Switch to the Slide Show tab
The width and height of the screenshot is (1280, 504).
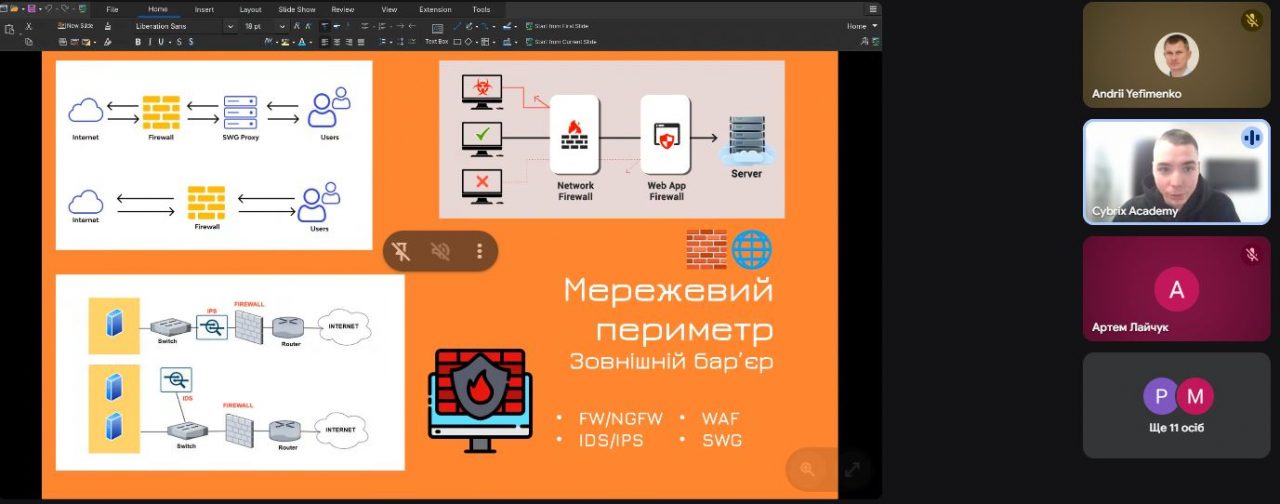(296, 9)
